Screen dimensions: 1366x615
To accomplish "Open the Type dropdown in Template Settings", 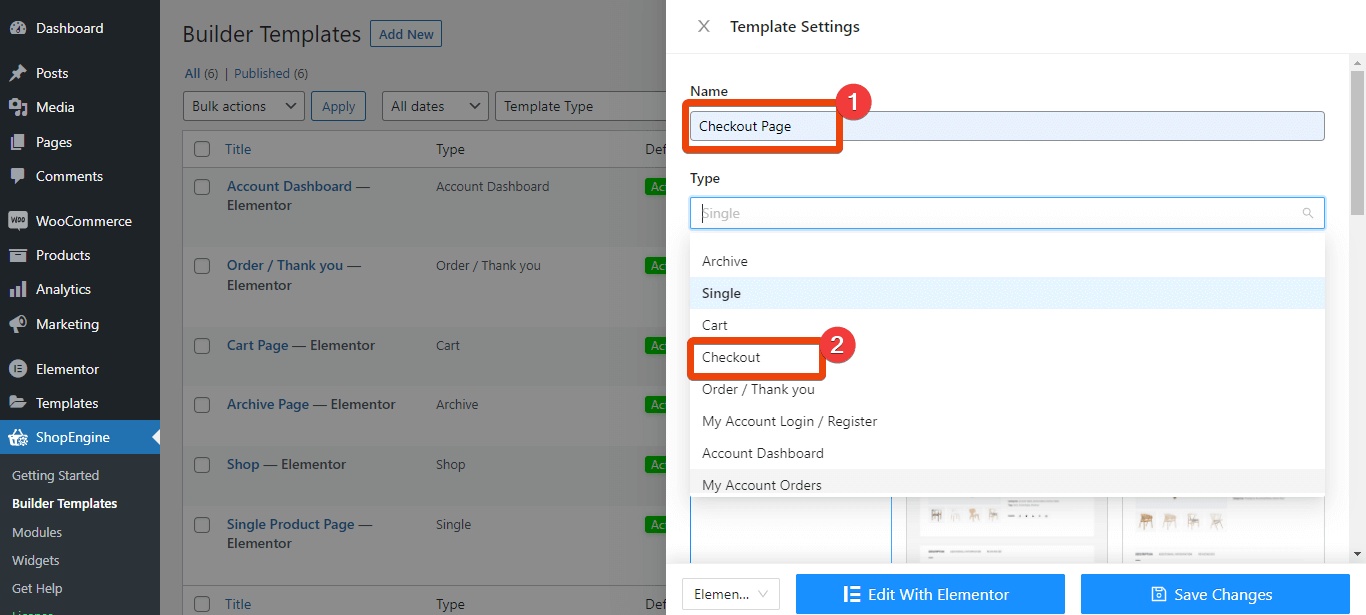I will (x=1006, y=213).
